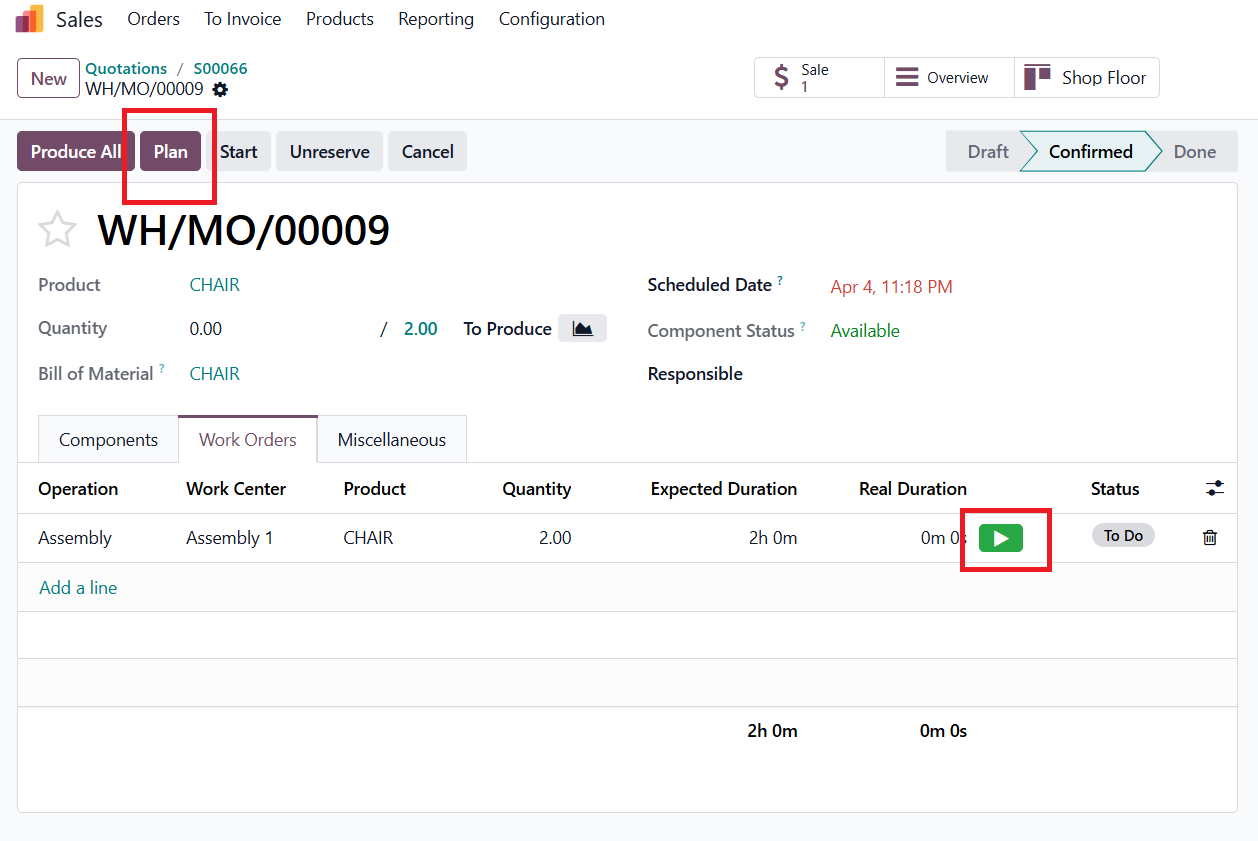Click the Odoo Sales app logo icon
Viewport: 1258px width, 841px height.
[30, 19]
